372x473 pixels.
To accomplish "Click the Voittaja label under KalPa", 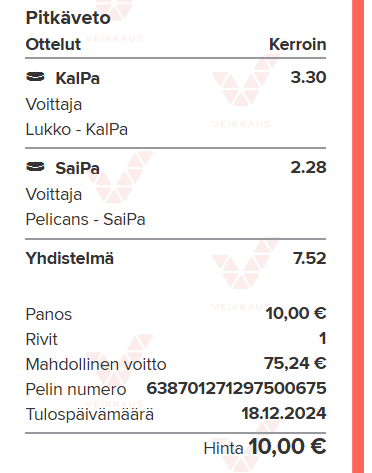I will click(54, 105).
